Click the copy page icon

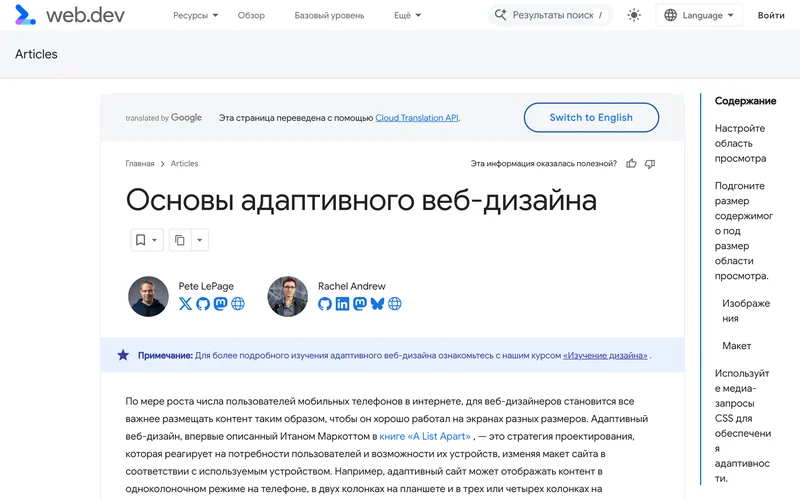click(x=180, y=240)
